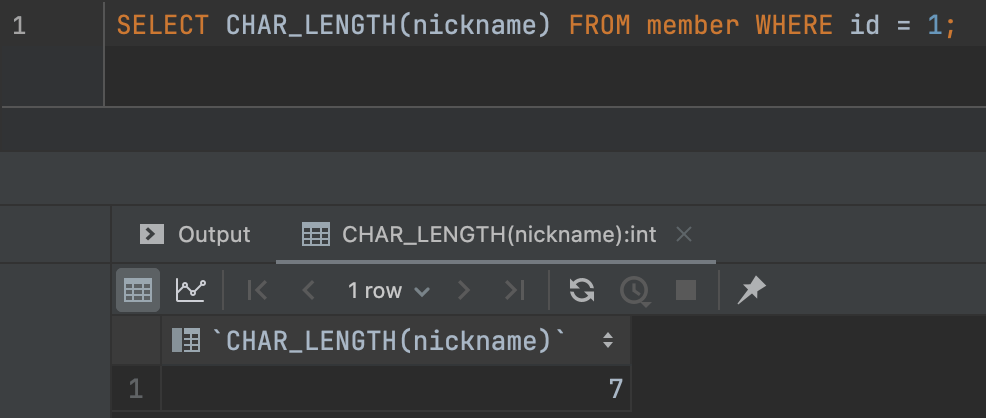Close the CHAR_LENGTH(nickname):int tab
The width and height of the screenshot is (986, 418).
pyautogui.click(x=684, y=235)
